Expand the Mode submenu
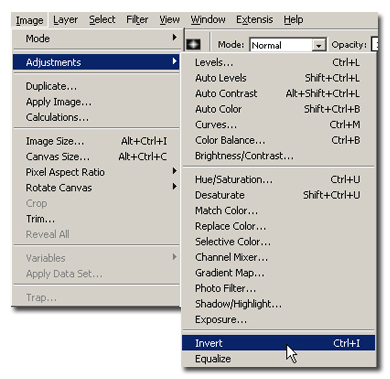The width and height of the screenshot is (390, 379). click(97, 38)
